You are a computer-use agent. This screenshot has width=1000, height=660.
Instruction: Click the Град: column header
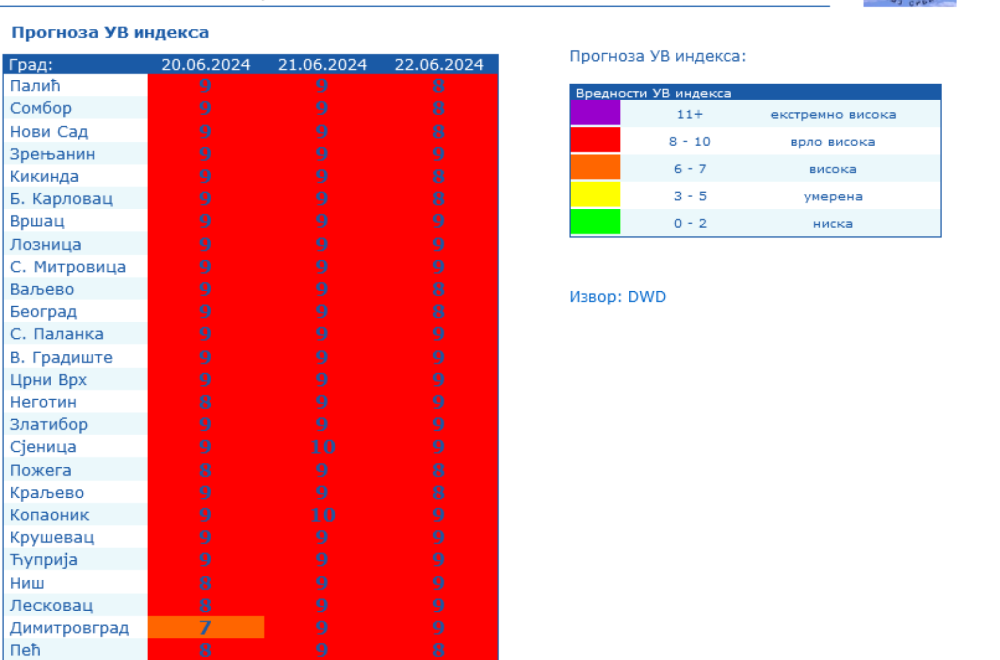31,65
